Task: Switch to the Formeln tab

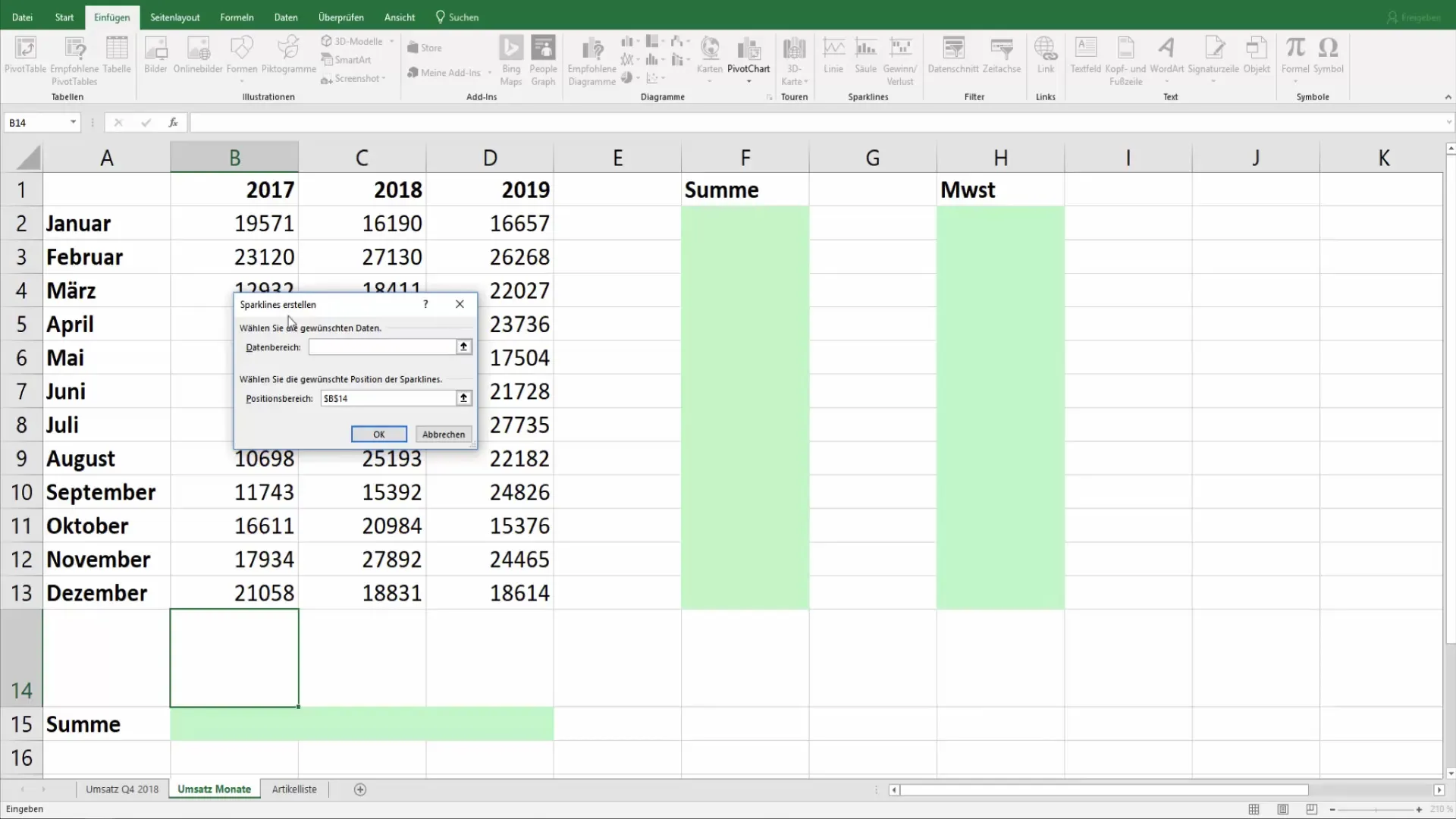Action: click(x=237, y=17)
